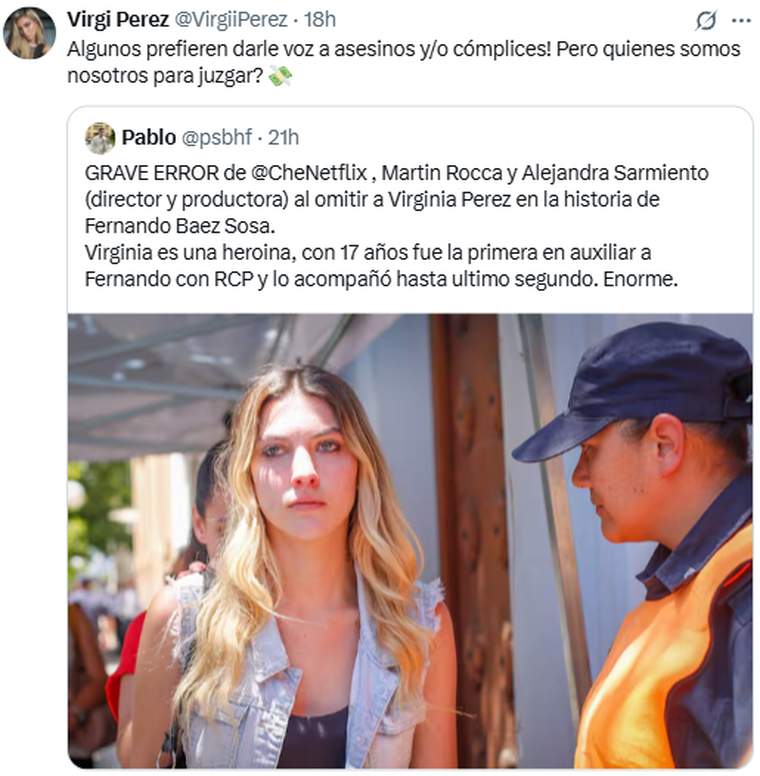
Task: Click the blonde woman's face in the photo
Action: pyautogui.click(x=304, y=465)
